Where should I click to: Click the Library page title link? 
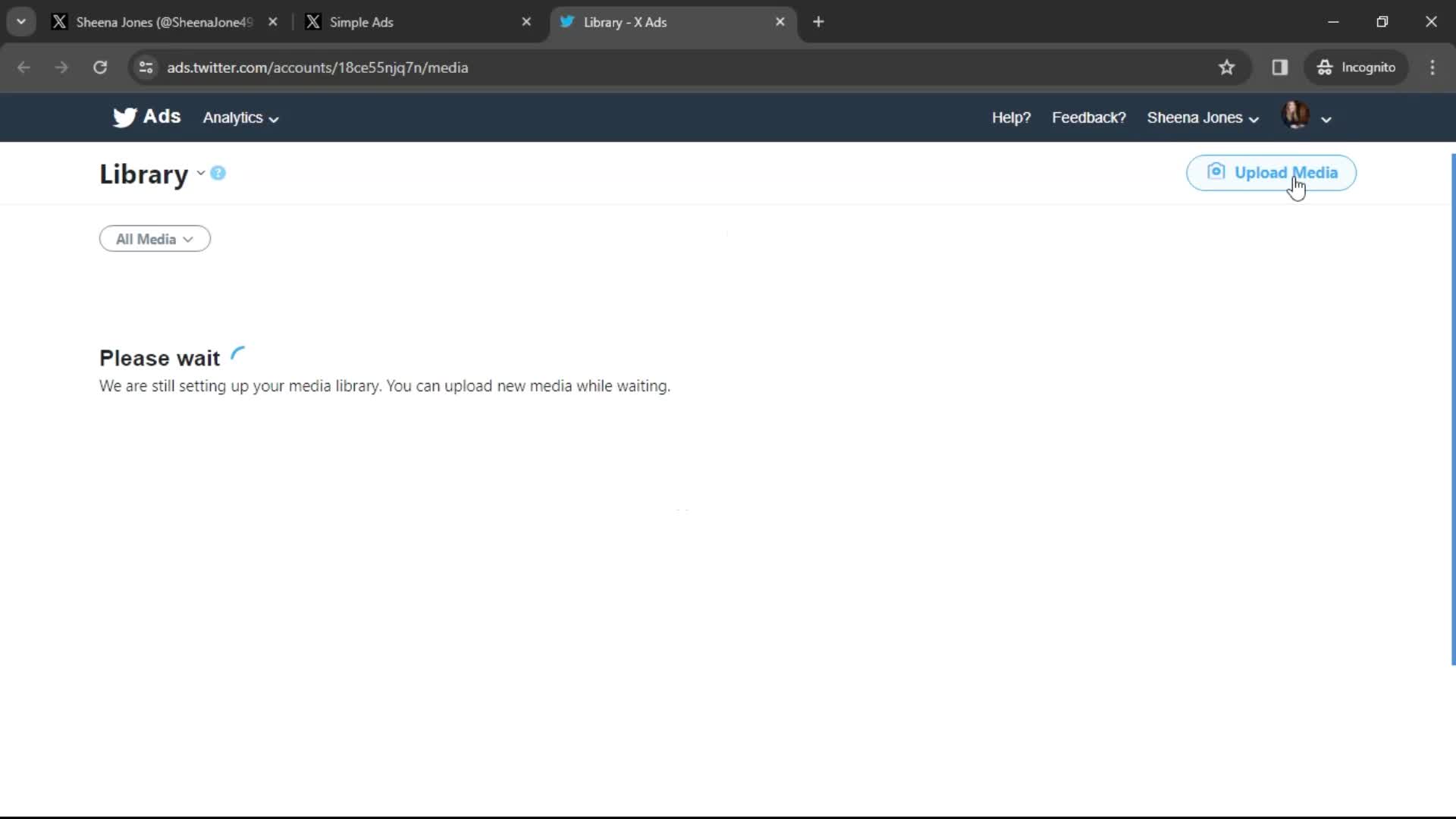(x=143, y=174)
